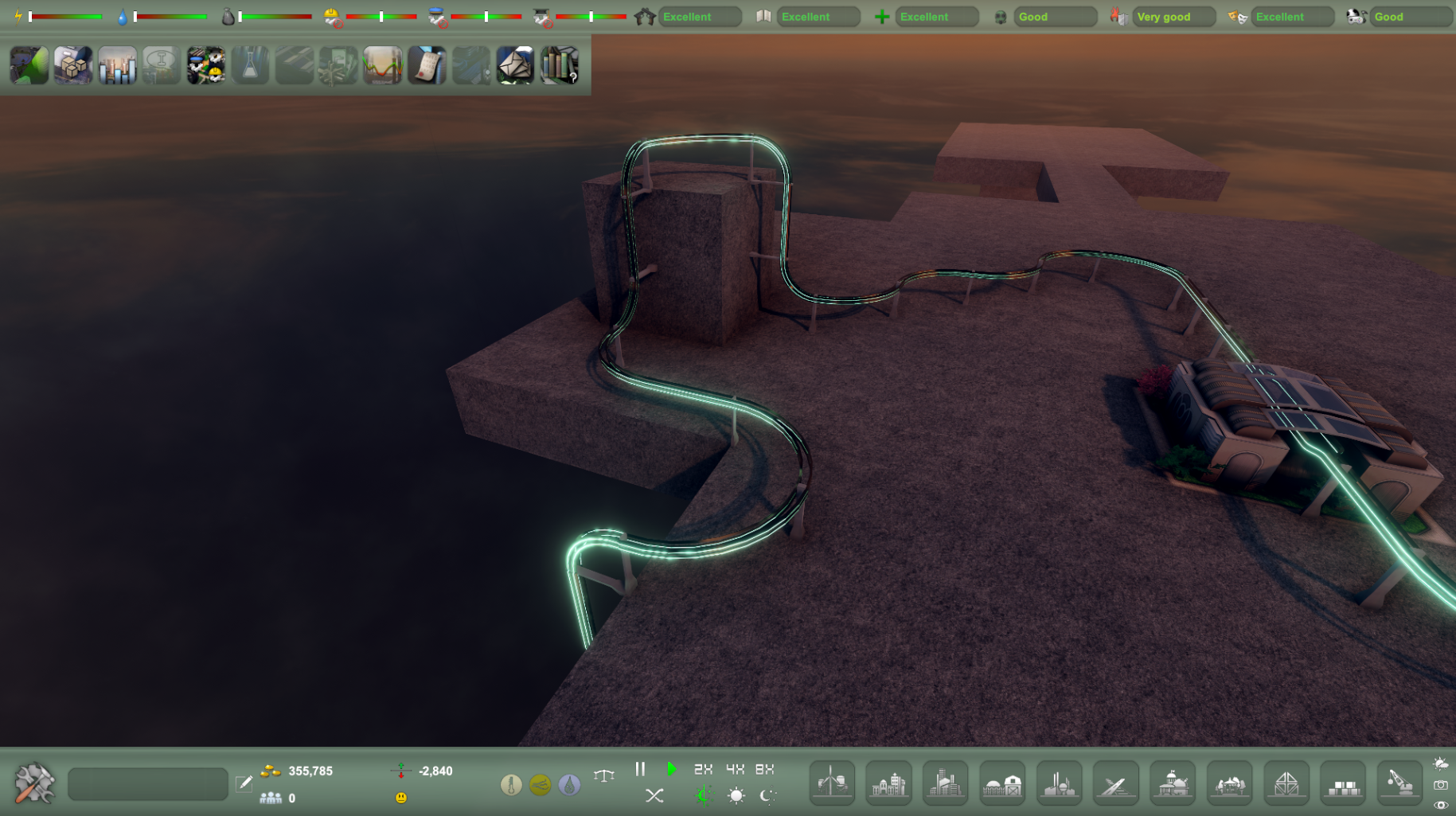The width and height of the screenshot is (1456, 816).
Task: Open the terrain blocks build category
Action: pyautogui.click(x=1343, y=783)
